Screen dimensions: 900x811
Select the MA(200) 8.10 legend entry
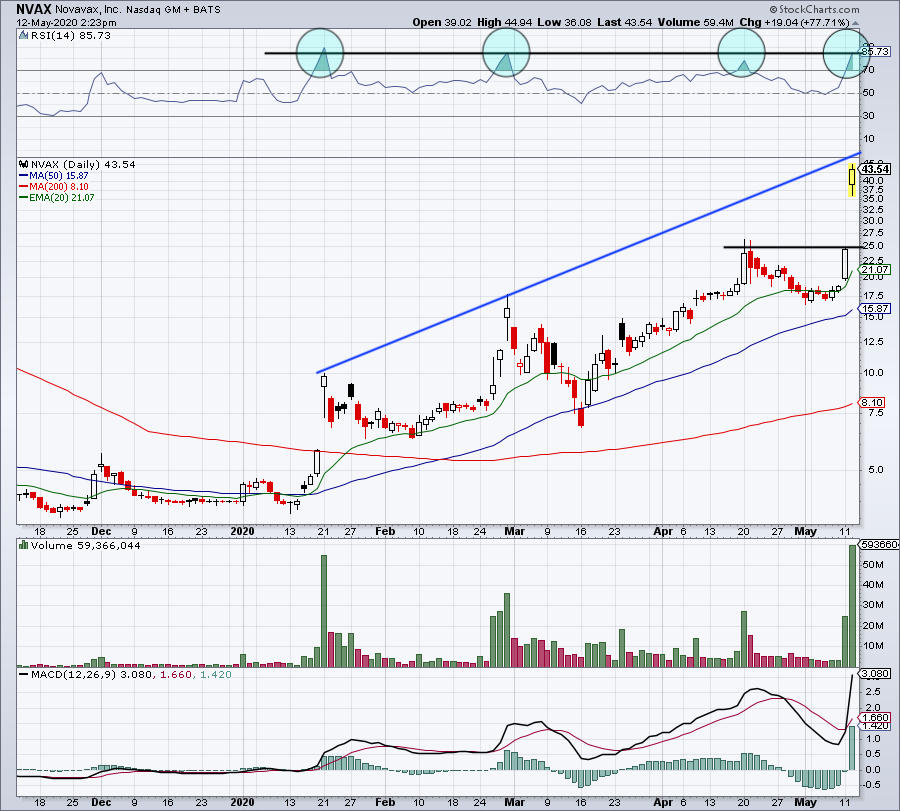click(57, 186)
